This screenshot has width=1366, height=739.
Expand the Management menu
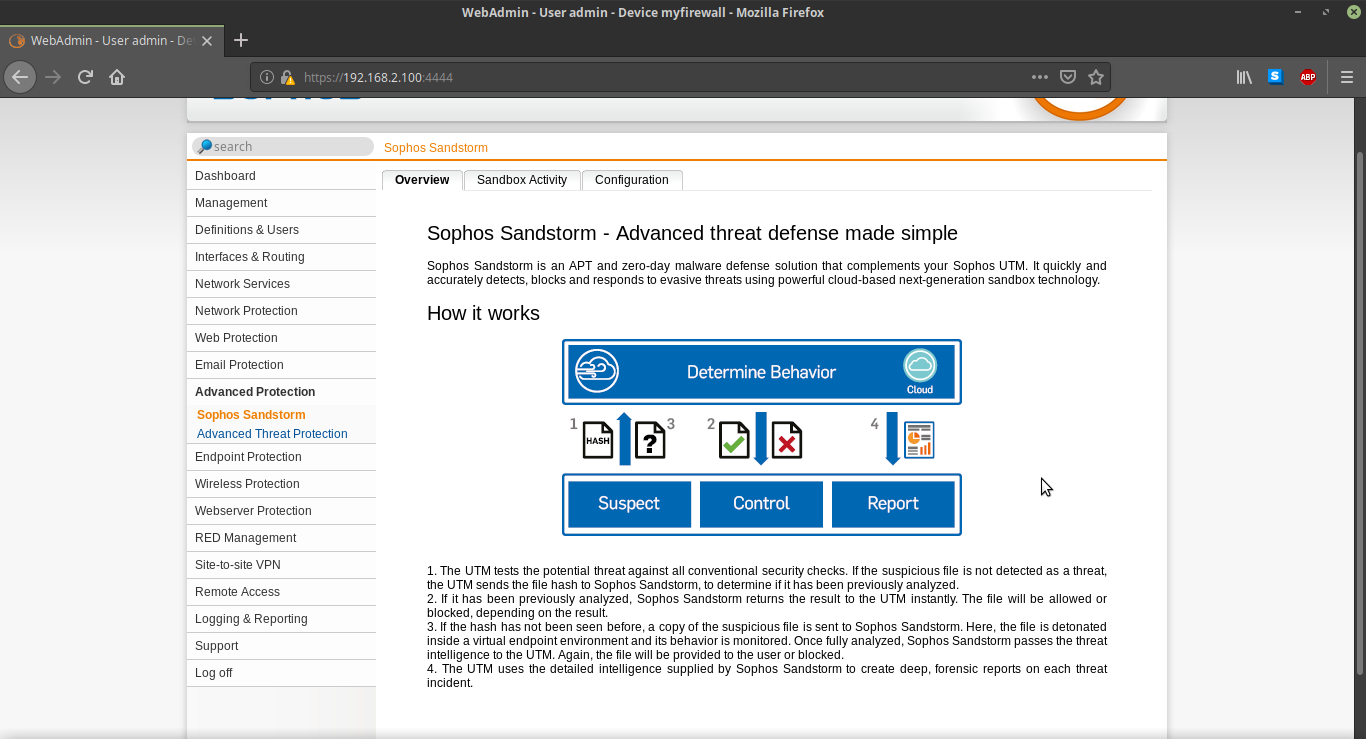(x=281, y=203)
